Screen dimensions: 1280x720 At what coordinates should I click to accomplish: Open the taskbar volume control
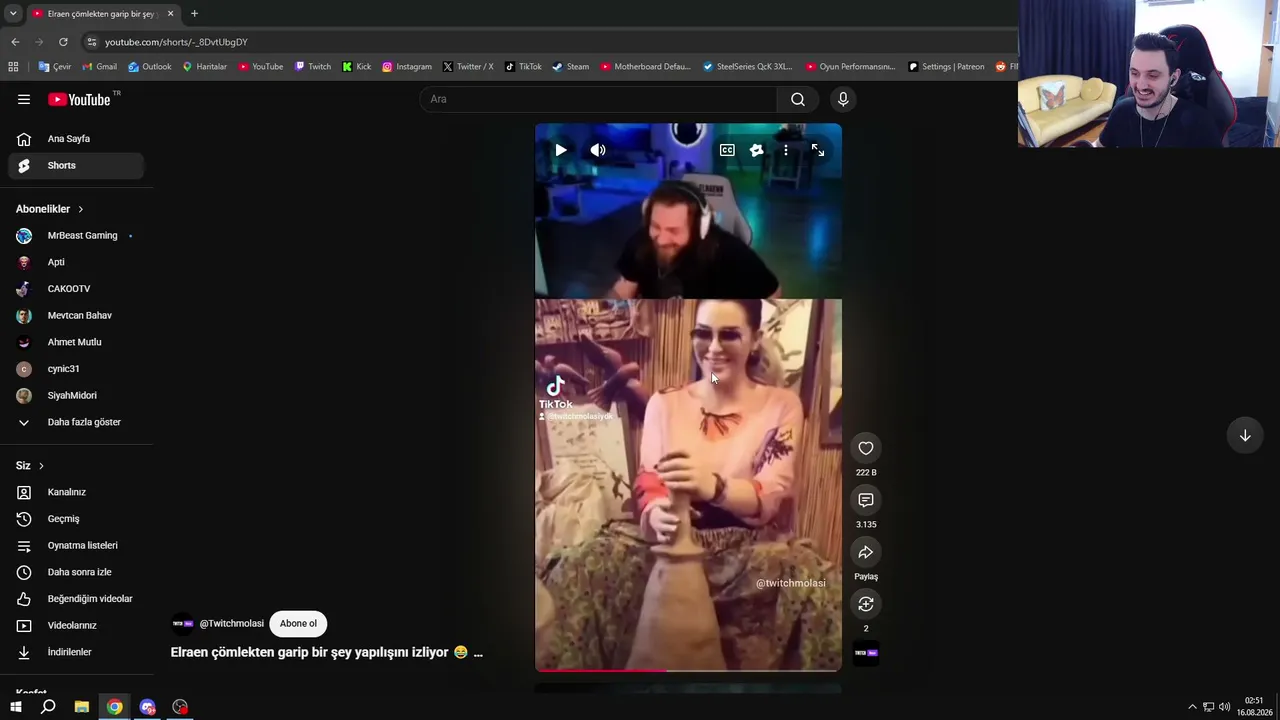click(1224, 707)
